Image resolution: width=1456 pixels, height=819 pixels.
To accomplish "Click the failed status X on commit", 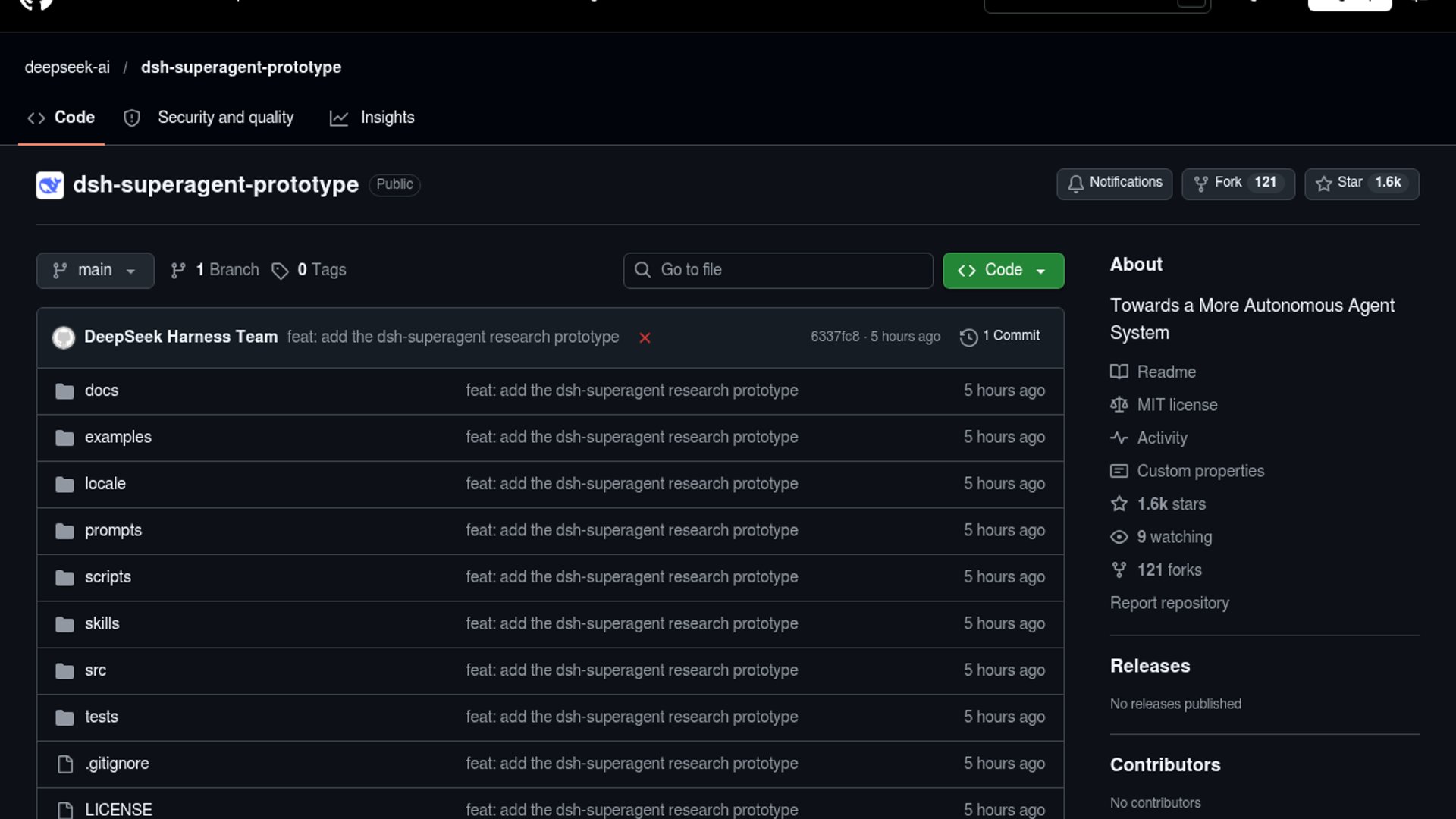I will pyautogui.click(x=645, y=337).
